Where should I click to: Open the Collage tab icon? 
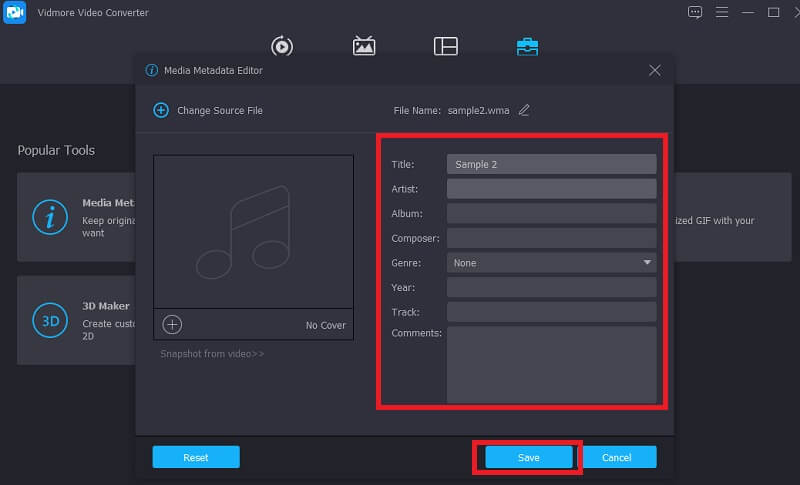(x=445, y=46)
